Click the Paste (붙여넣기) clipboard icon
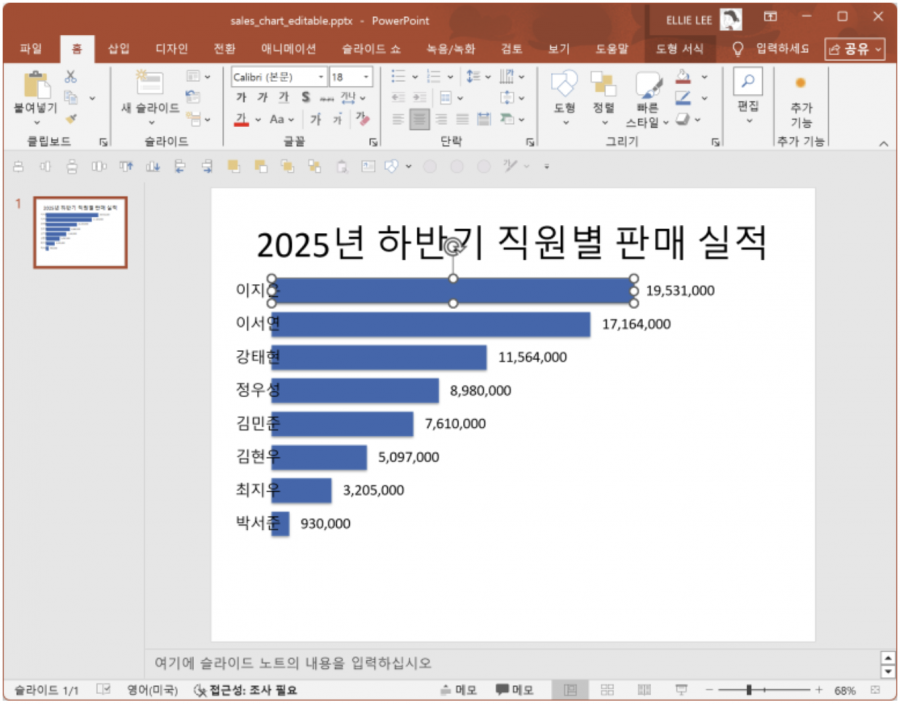Viewport: 900px width, 704px height. coord(36,84)
